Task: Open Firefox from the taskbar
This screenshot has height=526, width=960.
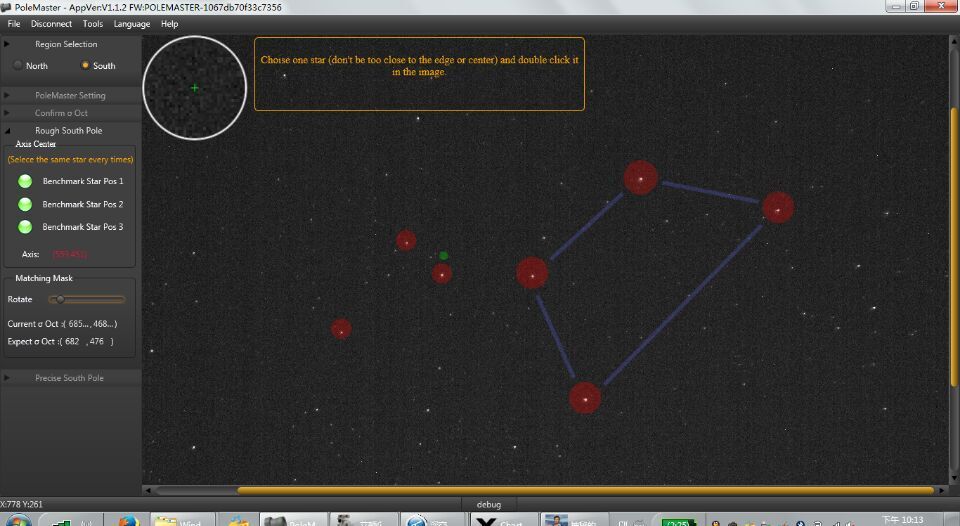Action: coord(128,521)
